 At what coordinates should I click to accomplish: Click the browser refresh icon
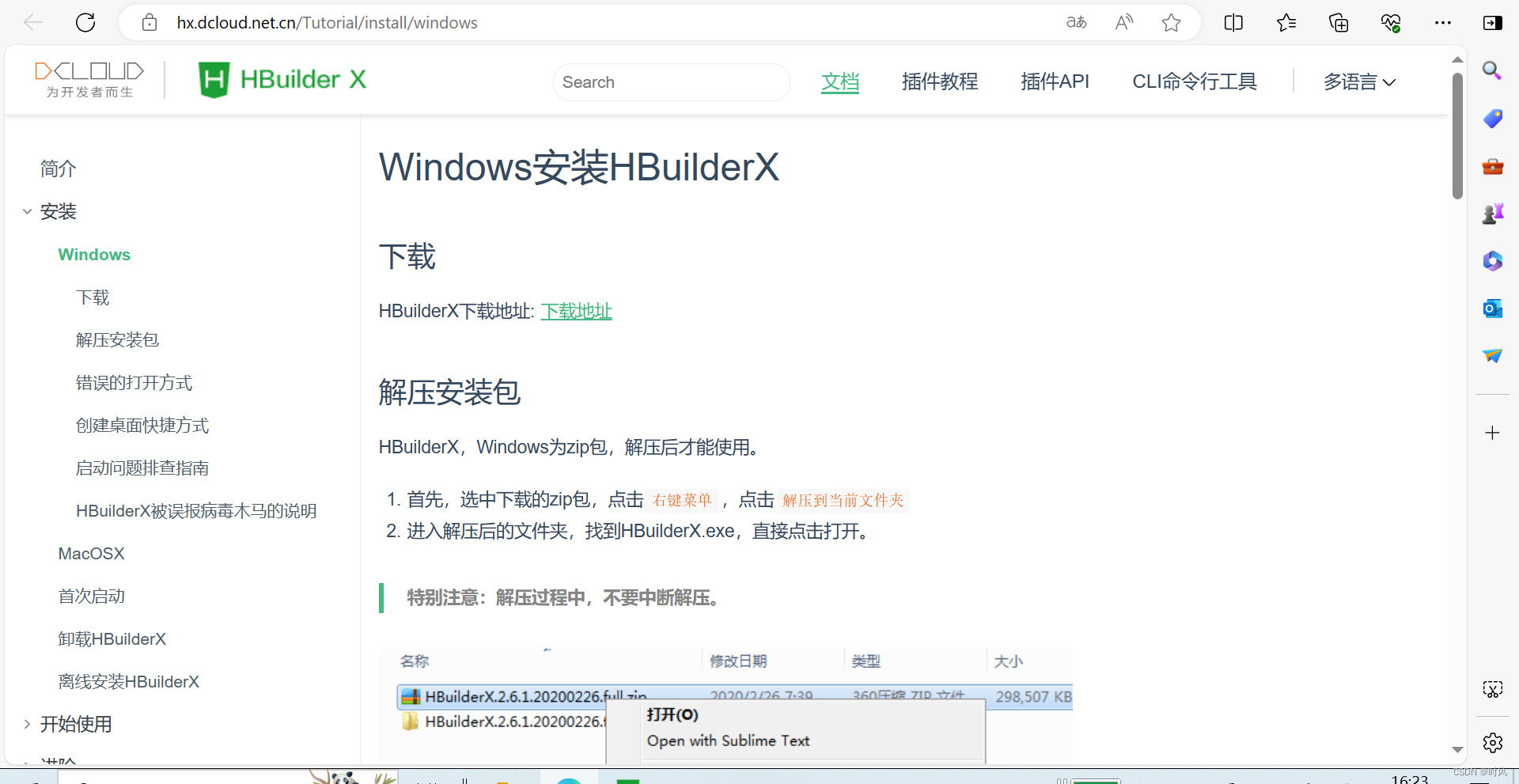[85, 23]
